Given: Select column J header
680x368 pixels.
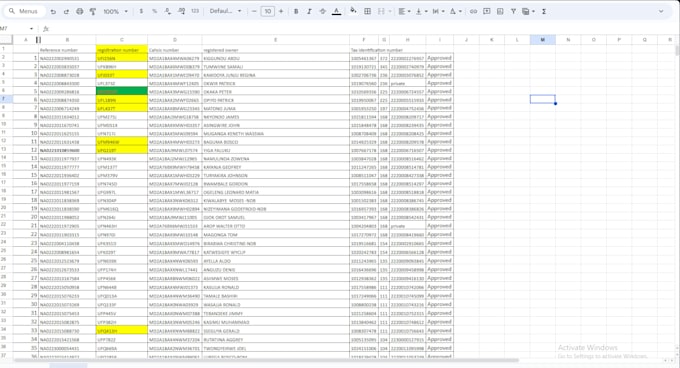Looking at the screenshot, I should pyautogui.click(x=466, y=40).
